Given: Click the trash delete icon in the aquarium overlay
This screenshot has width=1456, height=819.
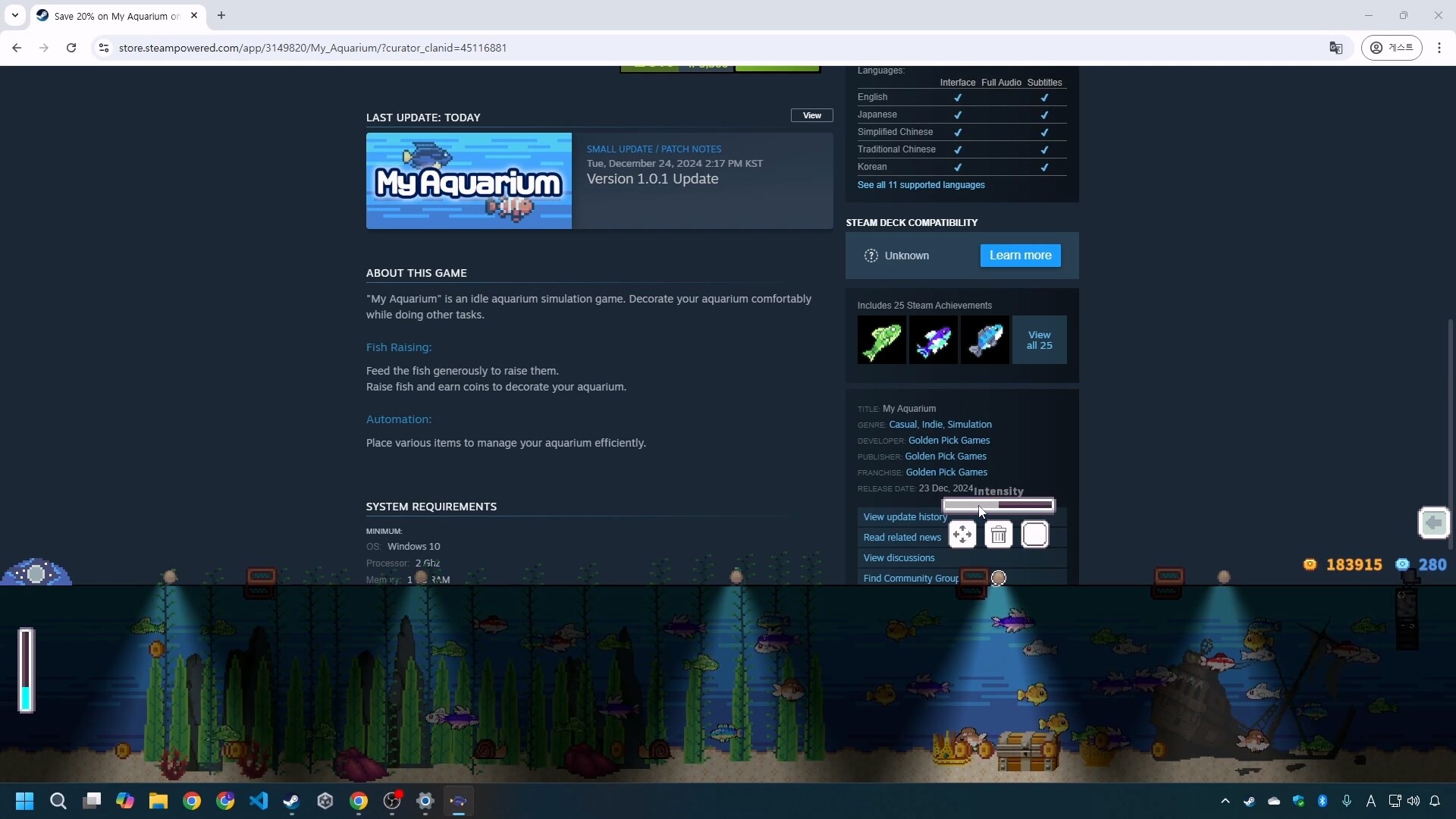Looking at the screenshot, I should (999, 535).
